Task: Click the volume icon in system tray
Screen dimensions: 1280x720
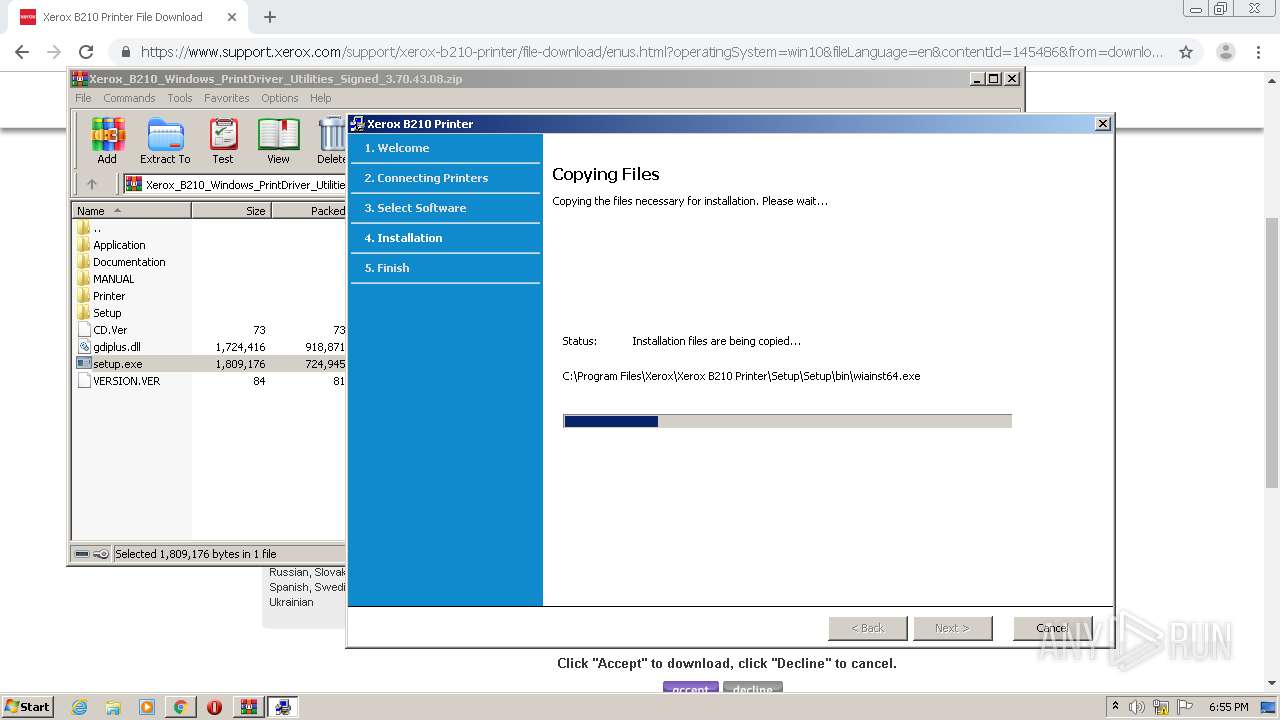Action: [1137, 707]
